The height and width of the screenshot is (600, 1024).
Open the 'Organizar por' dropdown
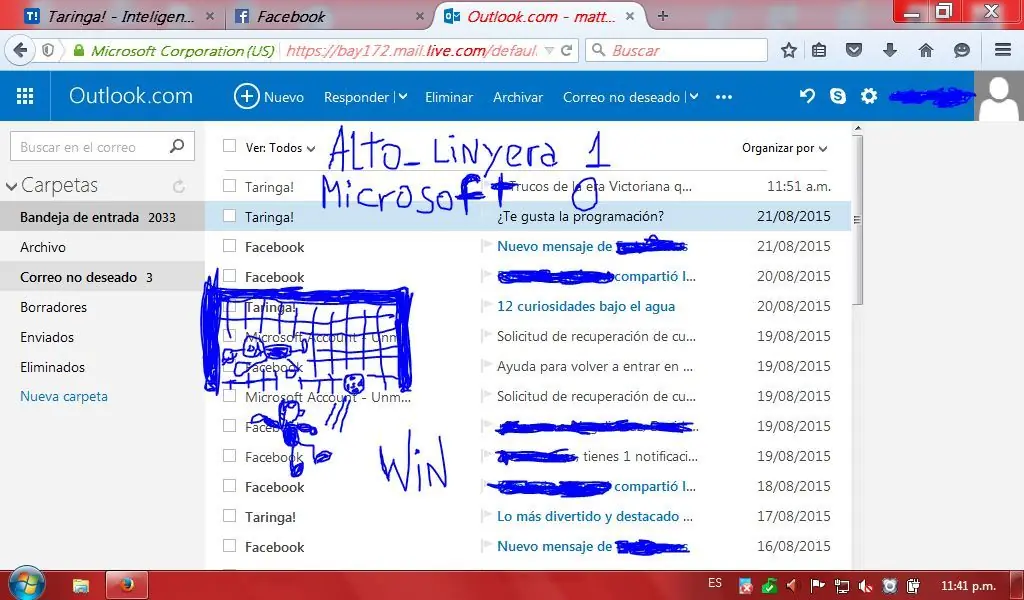click(786, 147)
